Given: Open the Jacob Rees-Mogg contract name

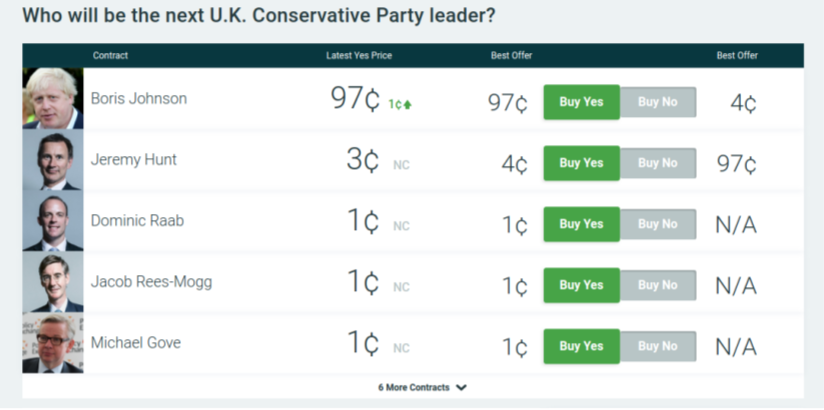Looking at the screenshot, I should point(151,282).
